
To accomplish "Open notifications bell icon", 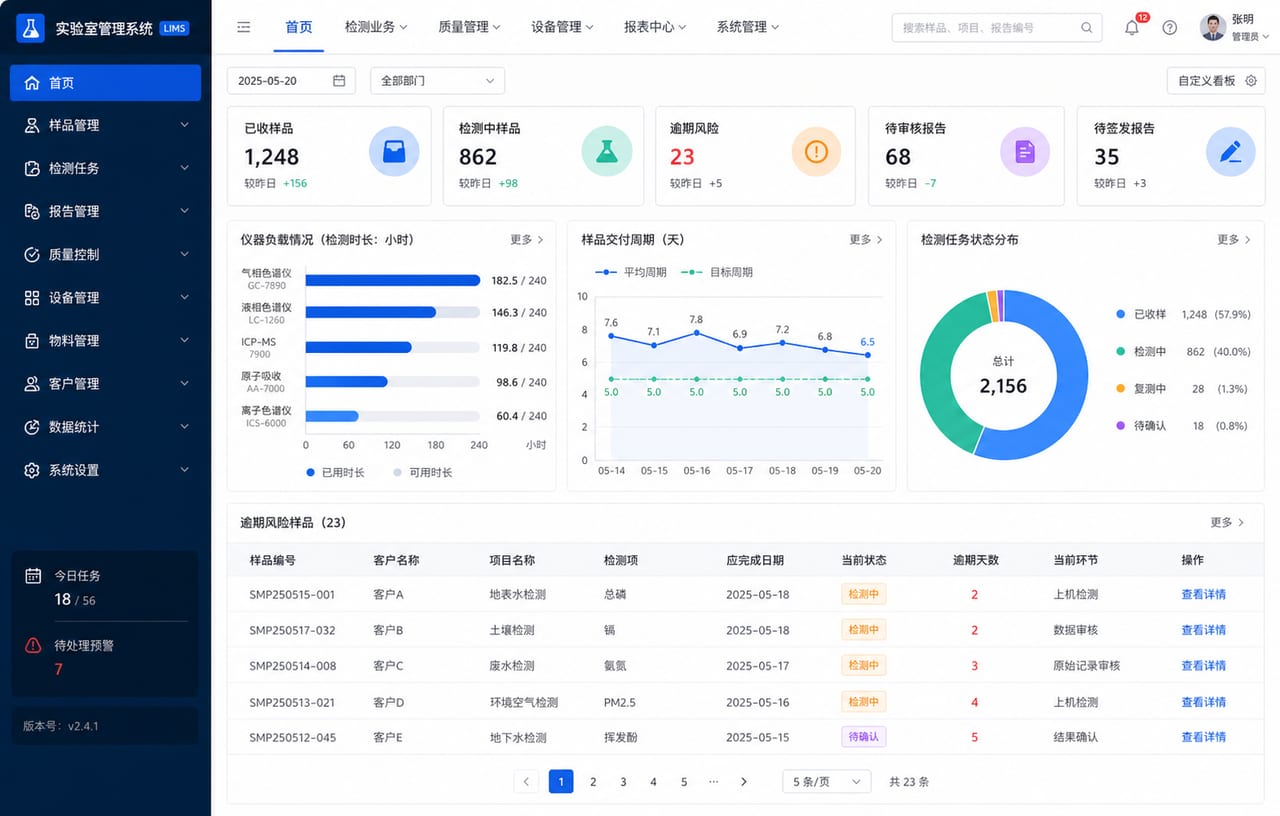I will [x=1132, y=28].
